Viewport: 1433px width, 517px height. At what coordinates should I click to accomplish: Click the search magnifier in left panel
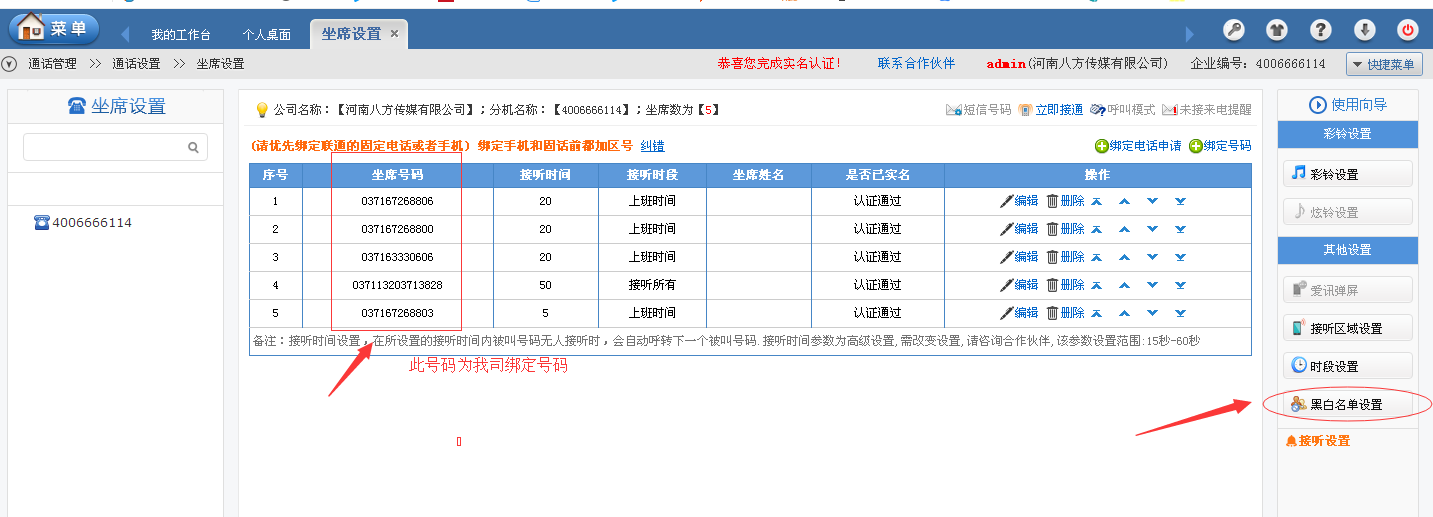coord(194,147)
